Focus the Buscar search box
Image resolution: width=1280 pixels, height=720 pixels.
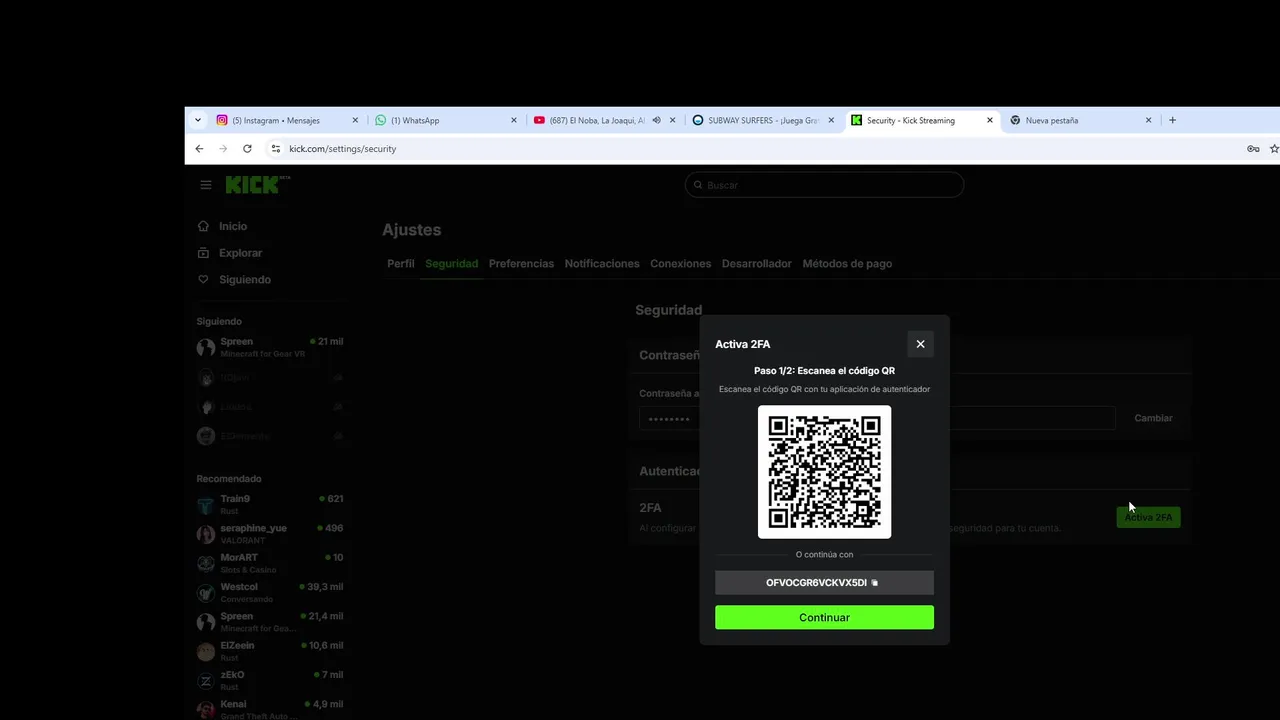pos(824,185)
